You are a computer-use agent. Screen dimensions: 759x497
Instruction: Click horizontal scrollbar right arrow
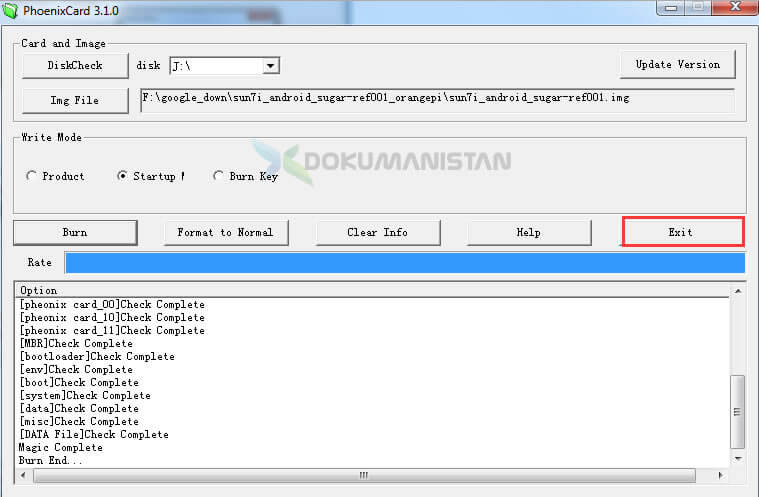pos(720,475)
